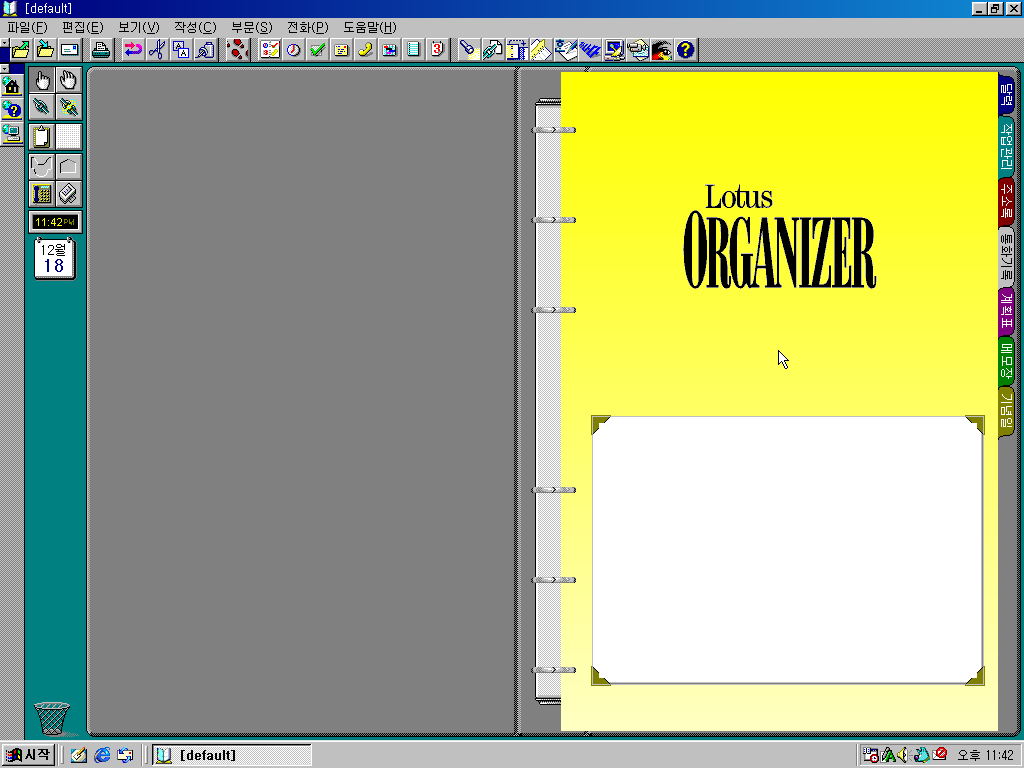Click the wastebasket trash icon

pyautogui.click(x=52, y=718)
